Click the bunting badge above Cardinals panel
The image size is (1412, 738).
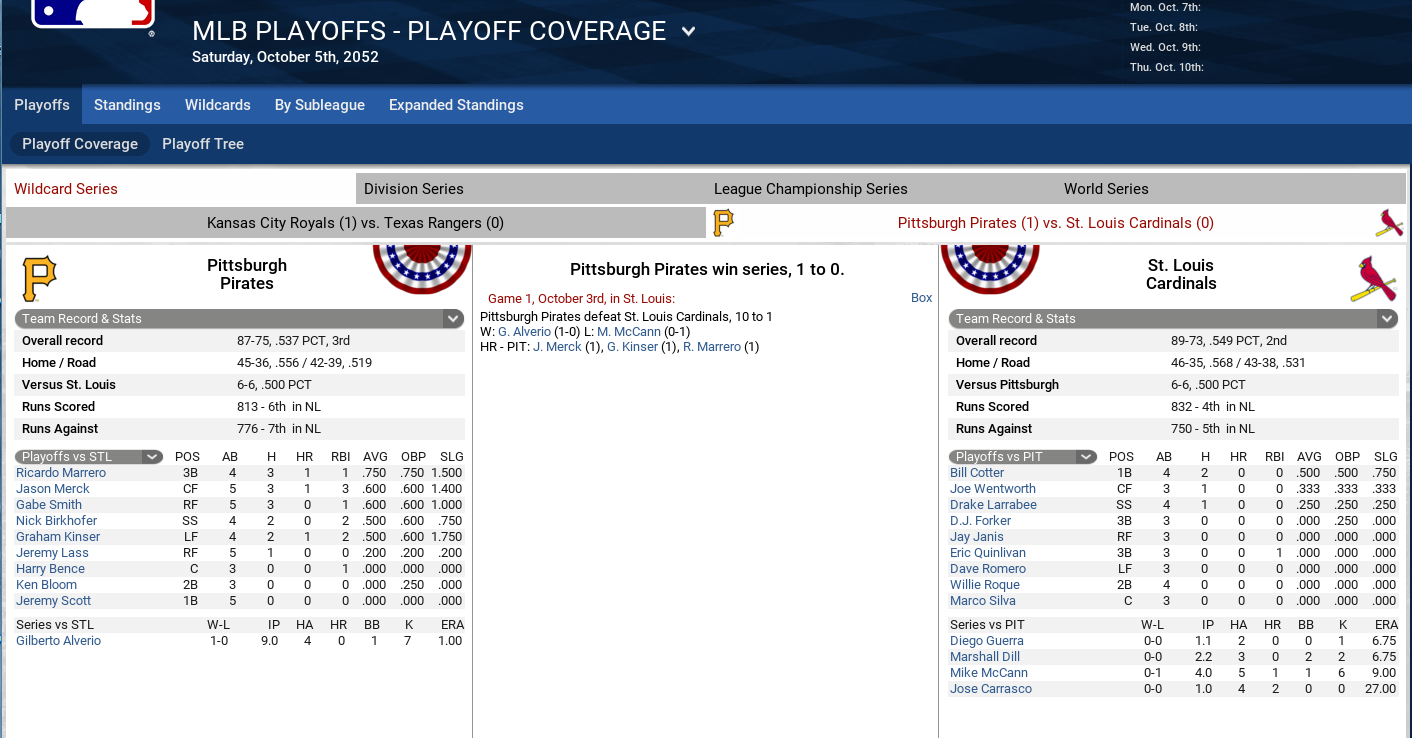coord(990,268)
